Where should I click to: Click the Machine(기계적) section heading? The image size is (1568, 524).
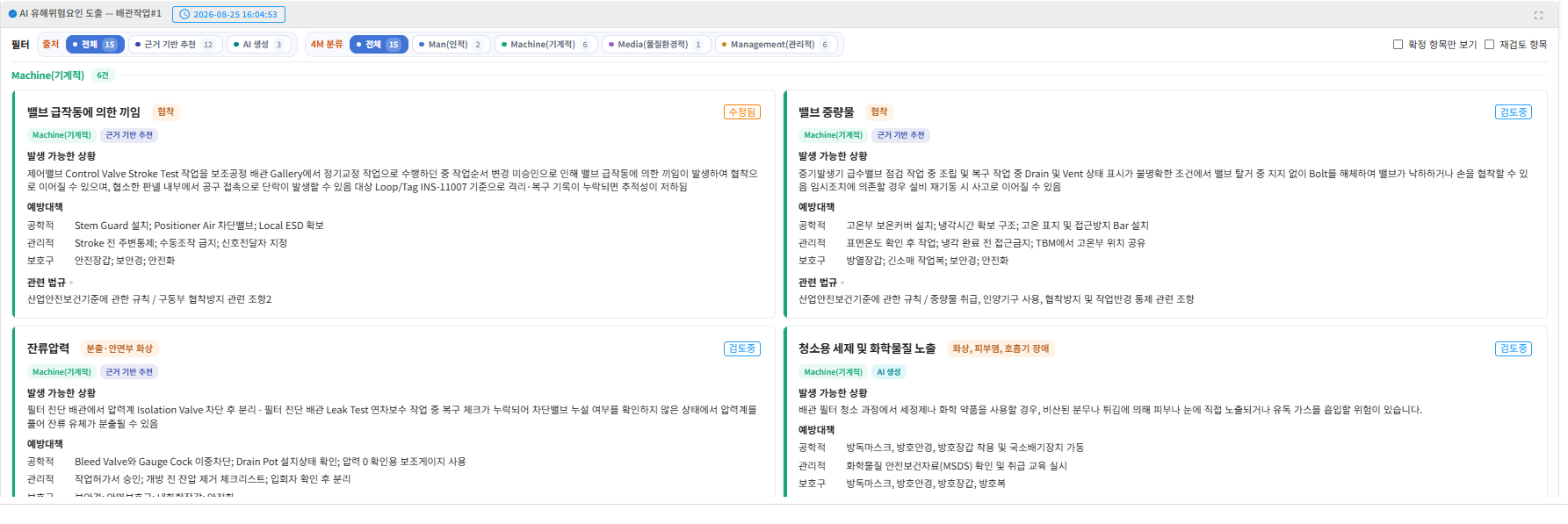[47, 75]
